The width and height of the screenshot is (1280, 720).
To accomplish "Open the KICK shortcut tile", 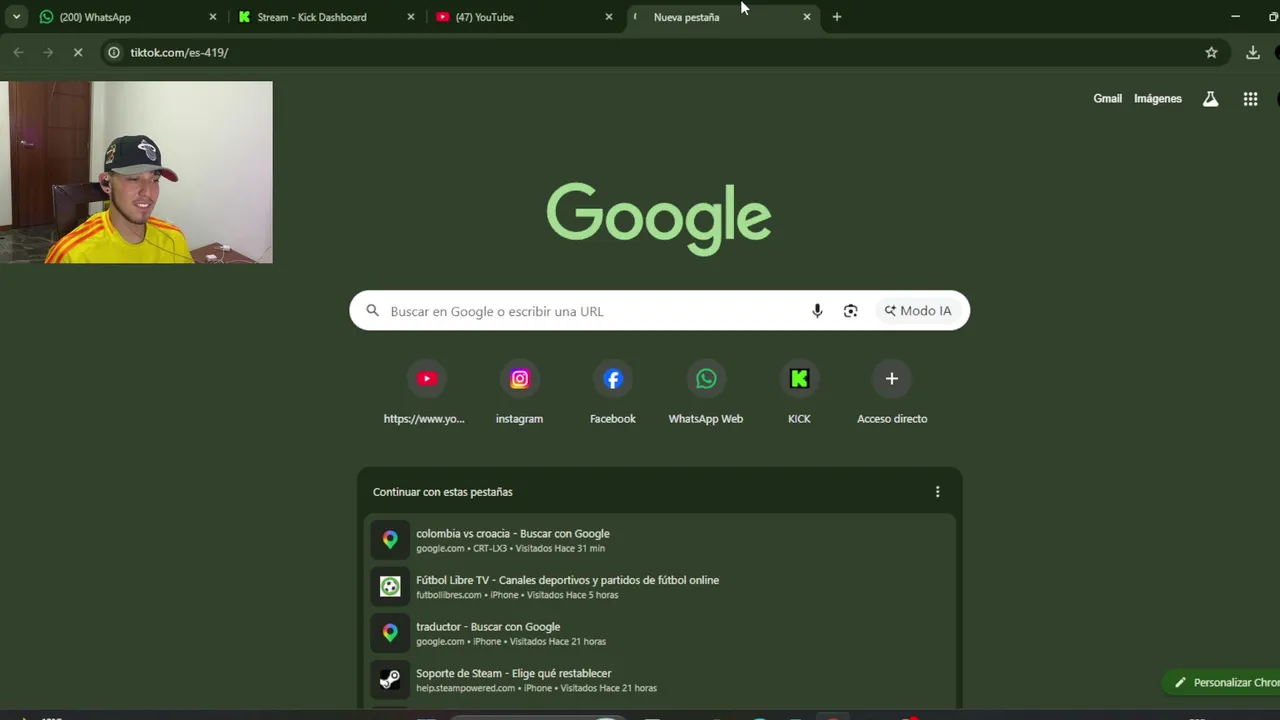I will tap(799, 392).
